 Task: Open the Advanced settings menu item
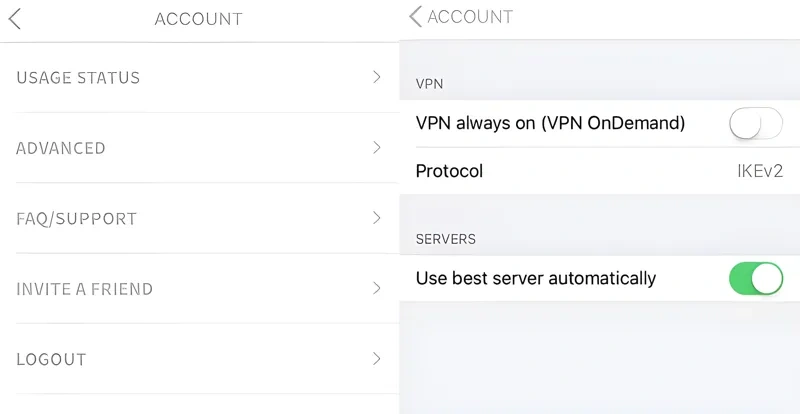(x=61, y=148)
